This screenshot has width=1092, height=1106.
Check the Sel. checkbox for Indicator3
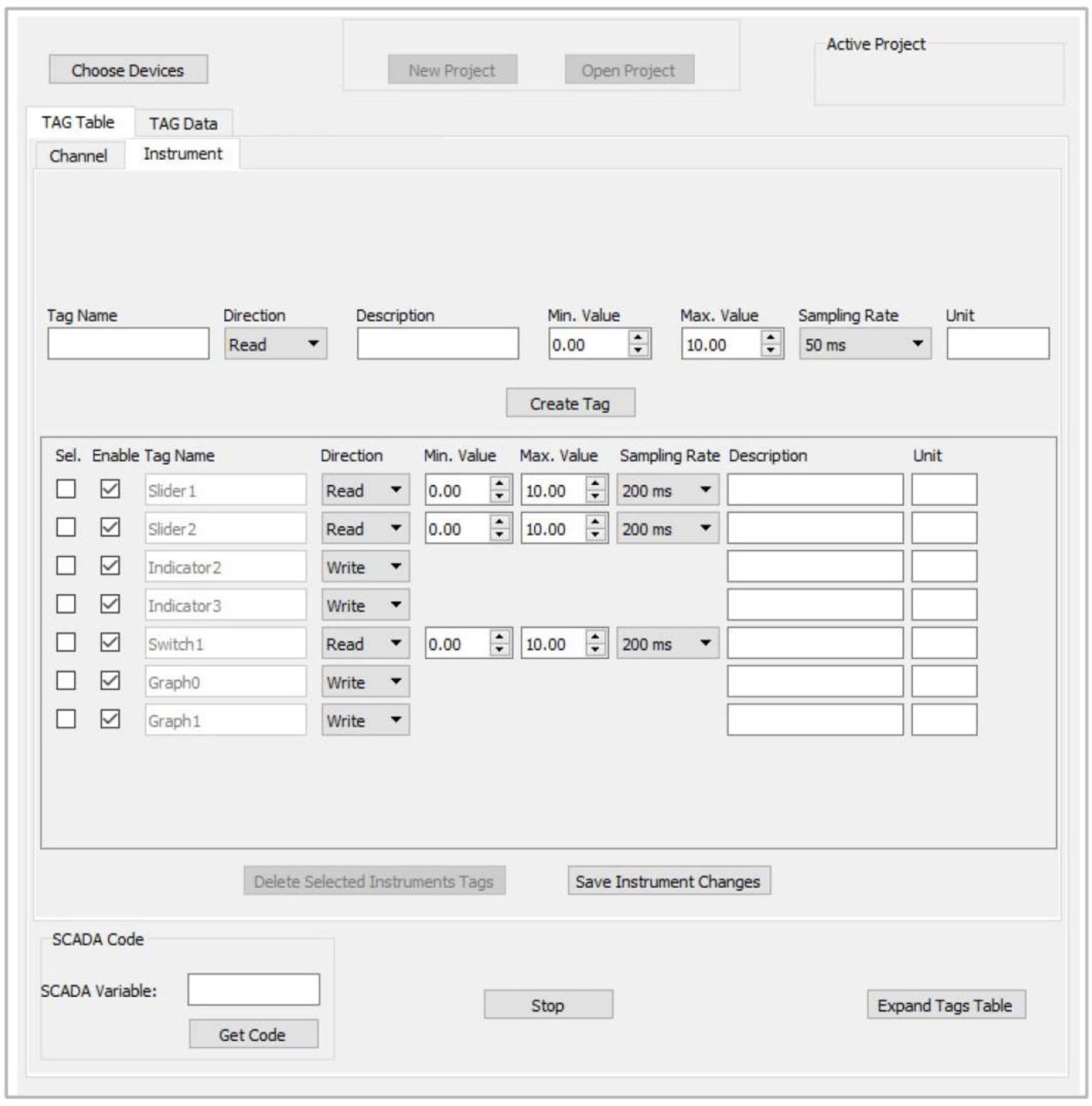(65, 605)
